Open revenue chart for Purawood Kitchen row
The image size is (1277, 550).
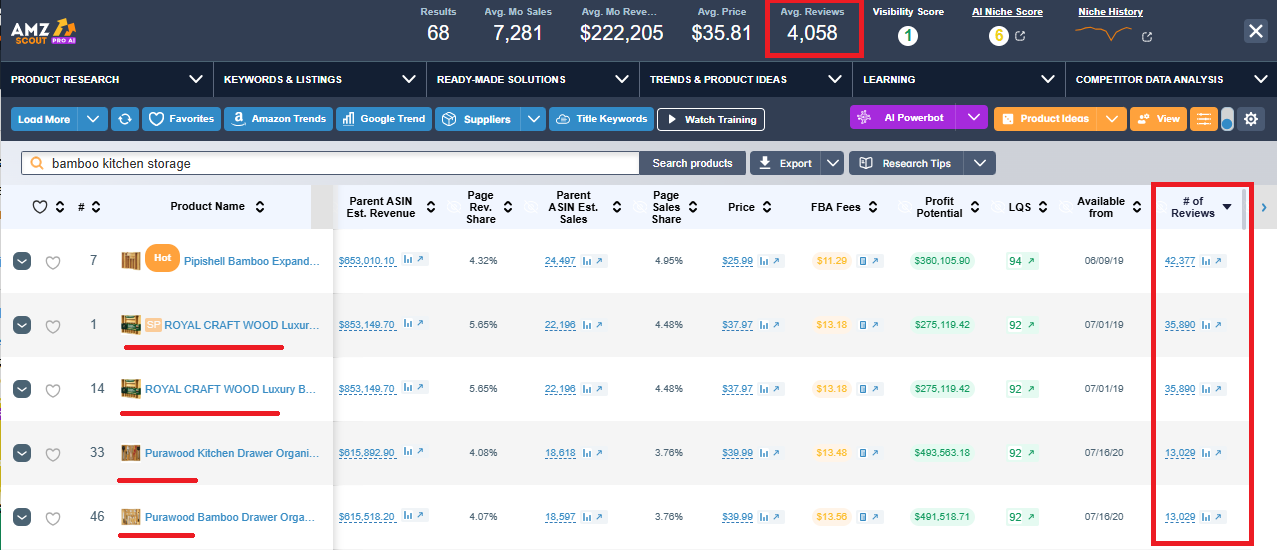[x=408, y=452]
